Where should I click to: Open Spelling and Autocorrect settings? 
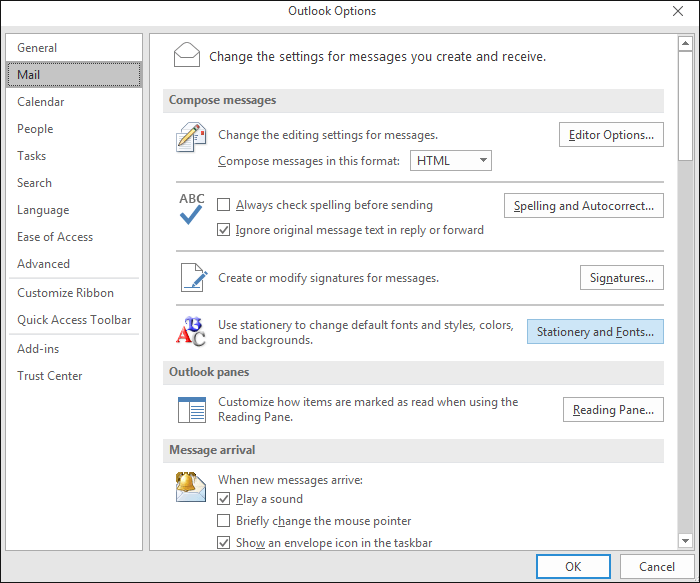pos(583,206)
